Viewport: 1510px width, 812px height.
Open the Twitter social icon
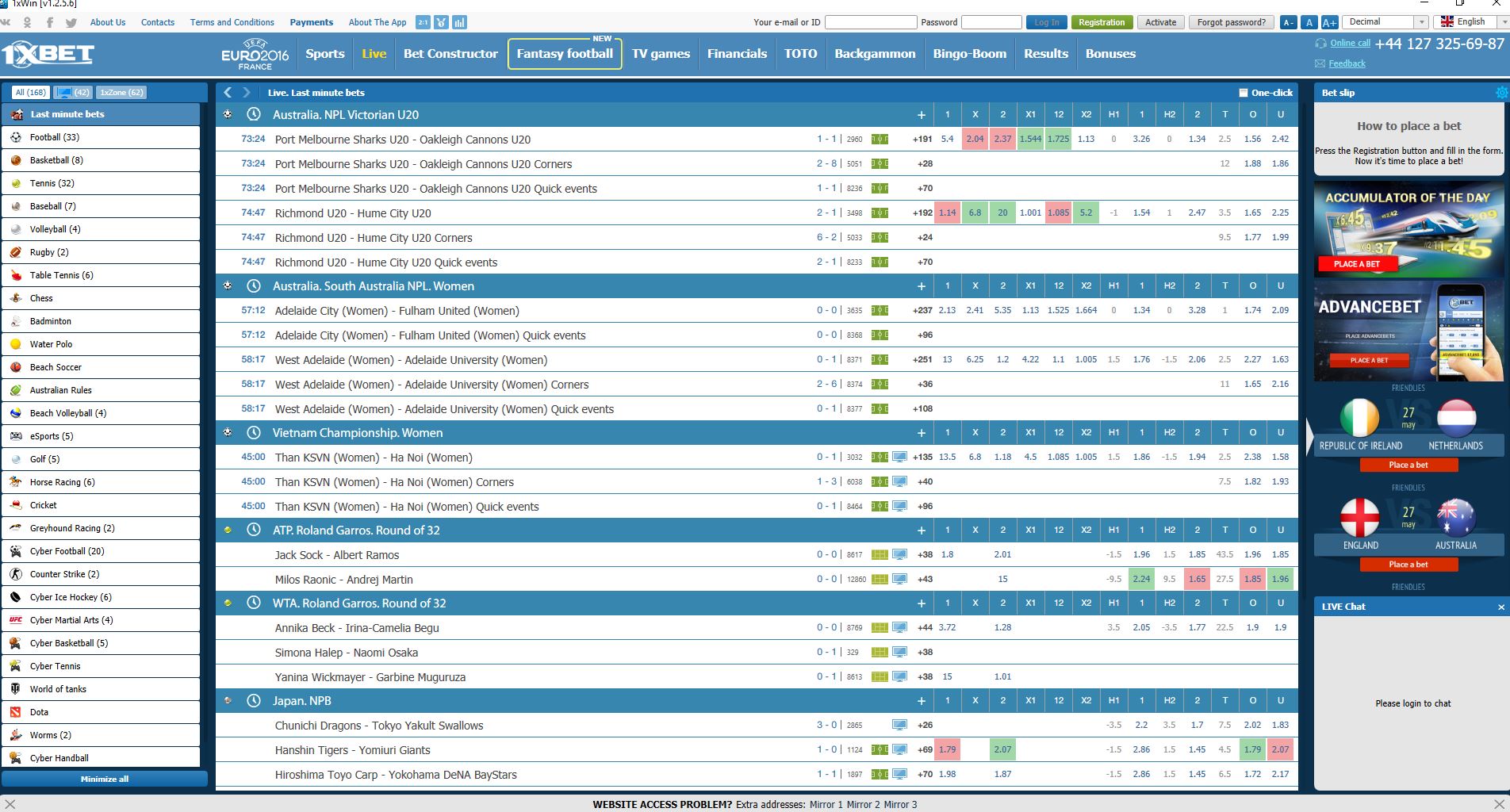click(71, 22)
